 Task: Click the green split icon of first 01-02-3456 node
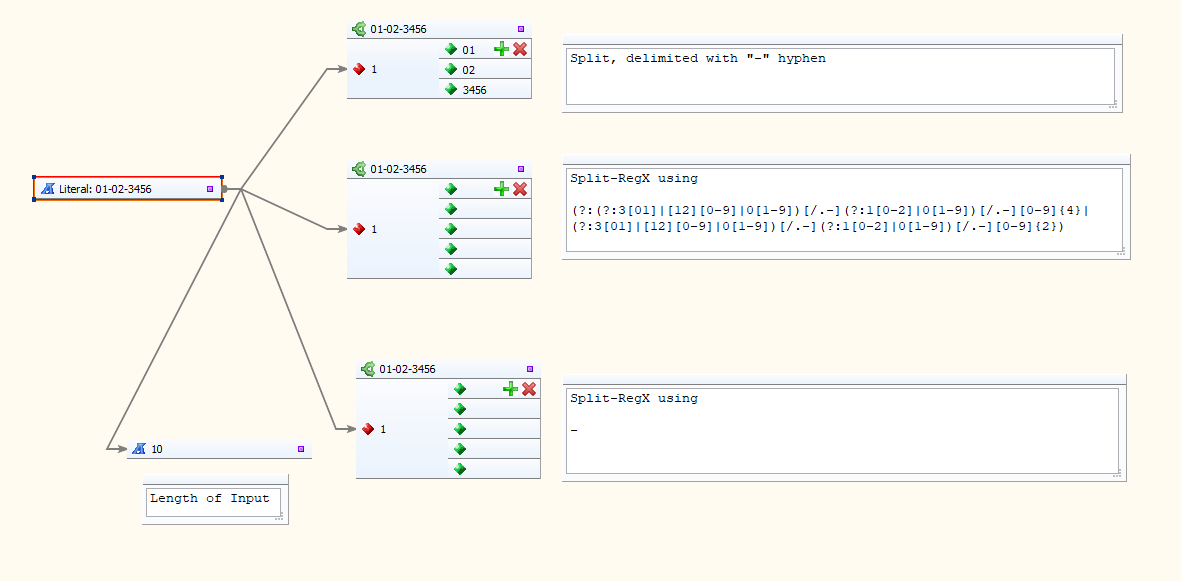359,29
